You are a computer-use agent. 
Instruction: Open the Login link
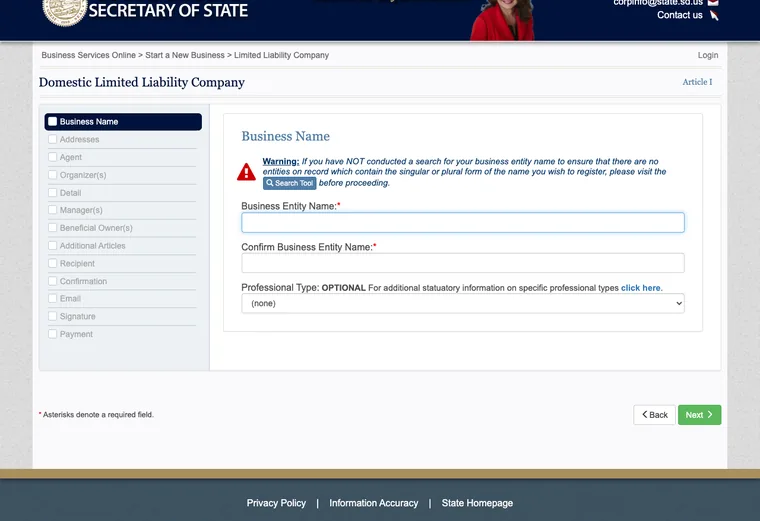tap(708, 55)
